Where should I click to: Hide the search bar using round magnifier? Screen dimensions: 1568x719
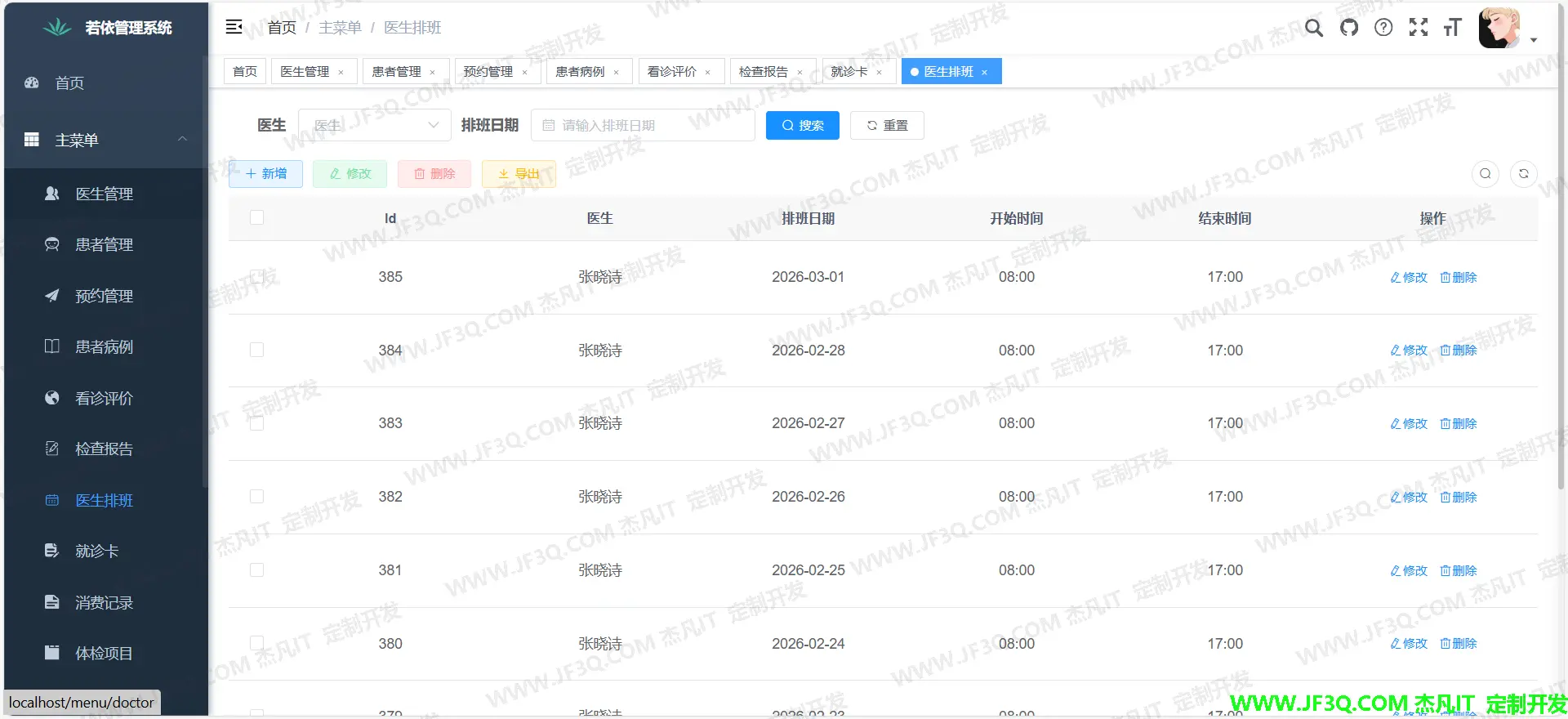point(1486,173)
